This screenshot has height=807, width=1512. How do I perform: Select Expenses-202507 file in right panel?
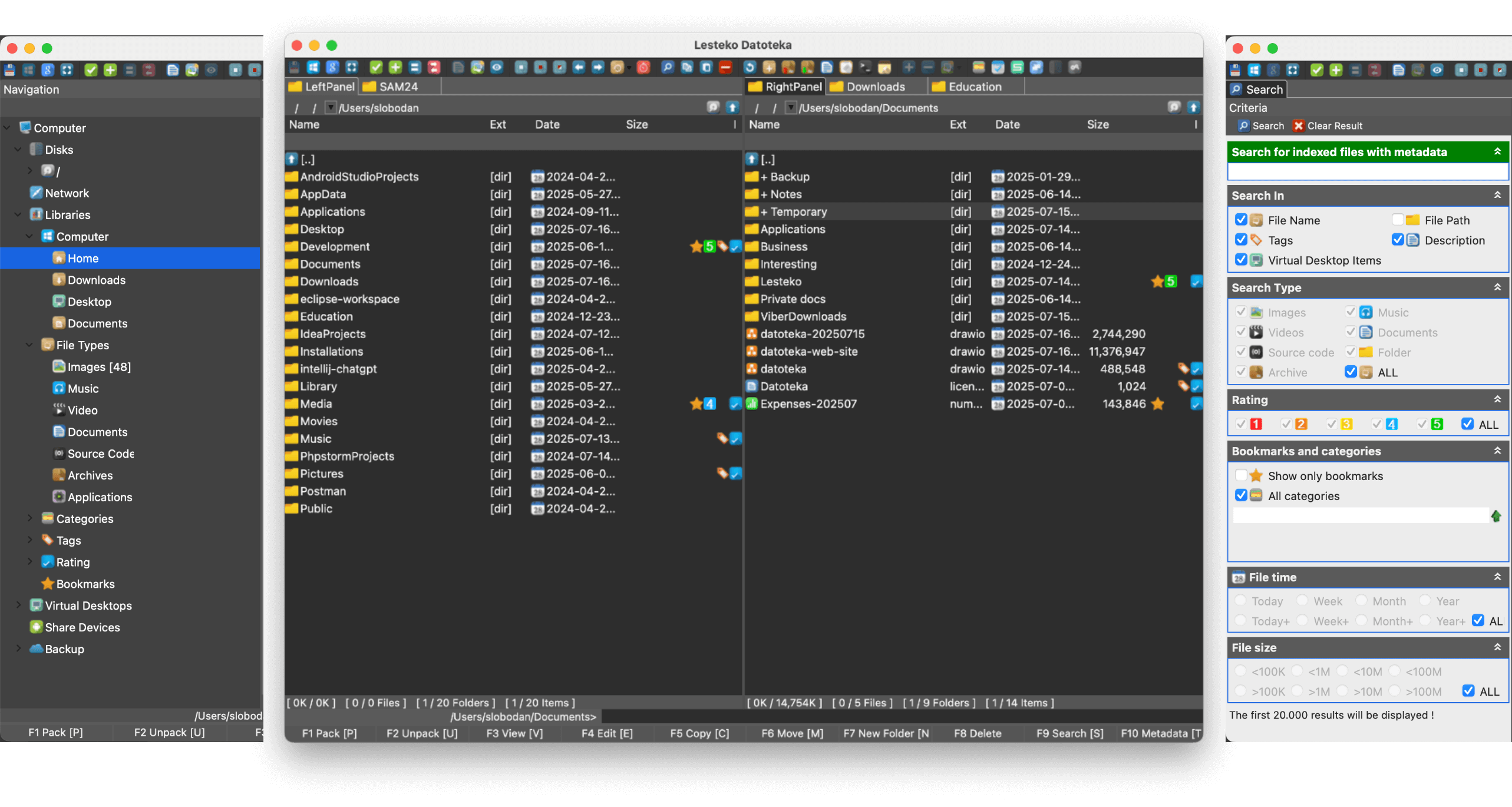pos(973,404)
